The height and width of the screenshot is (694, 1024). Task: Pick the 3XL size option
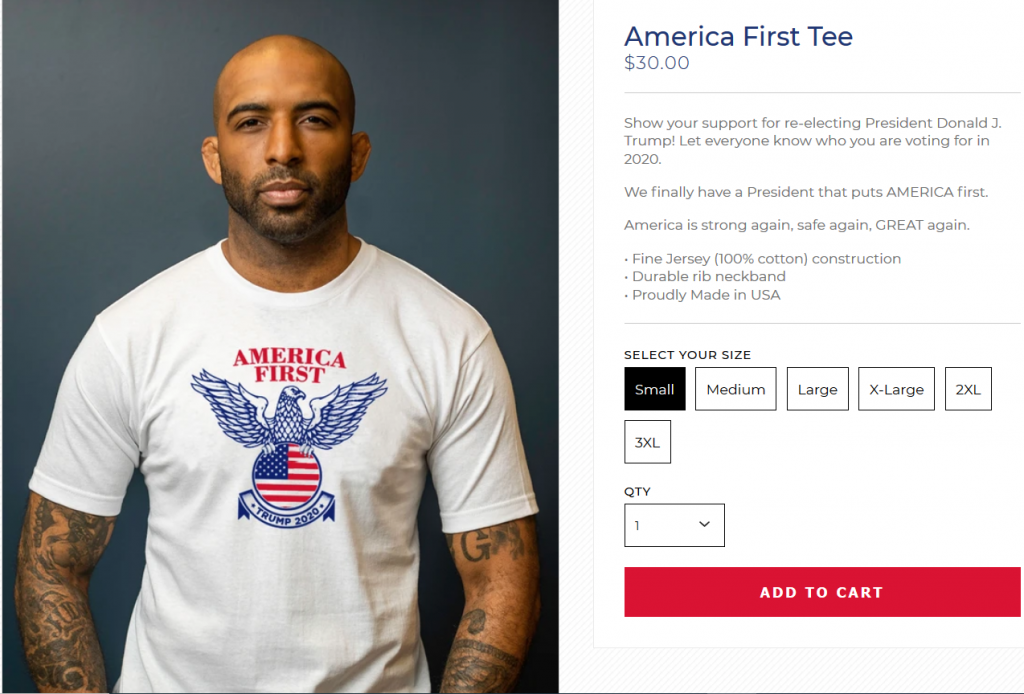[647, 442]
